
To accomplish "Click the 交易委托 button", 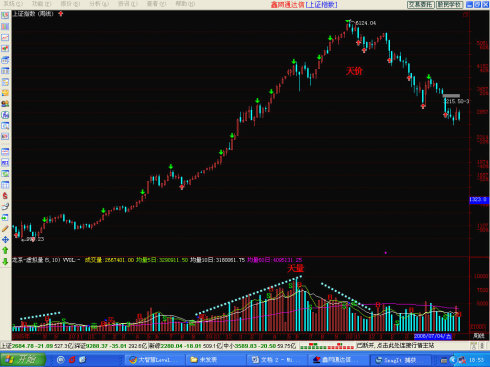I will [x=421, y=4].
